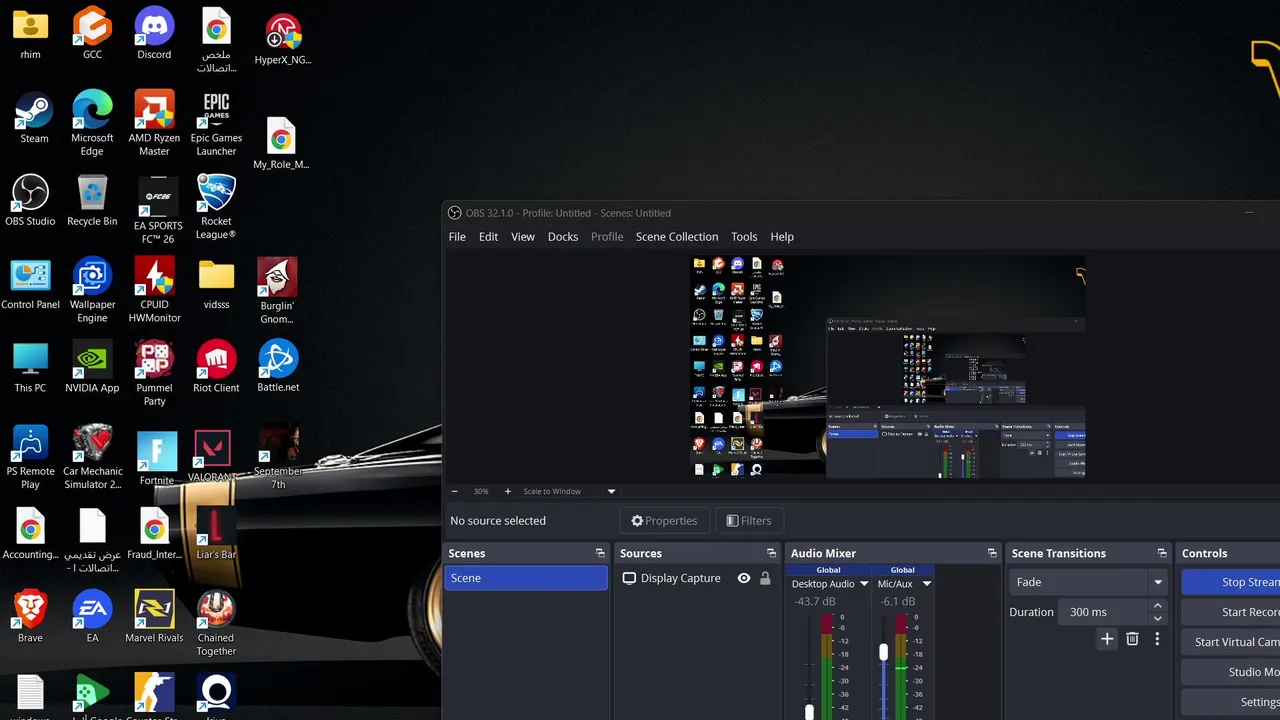Launch Discord from the desktop

[154, 35]
